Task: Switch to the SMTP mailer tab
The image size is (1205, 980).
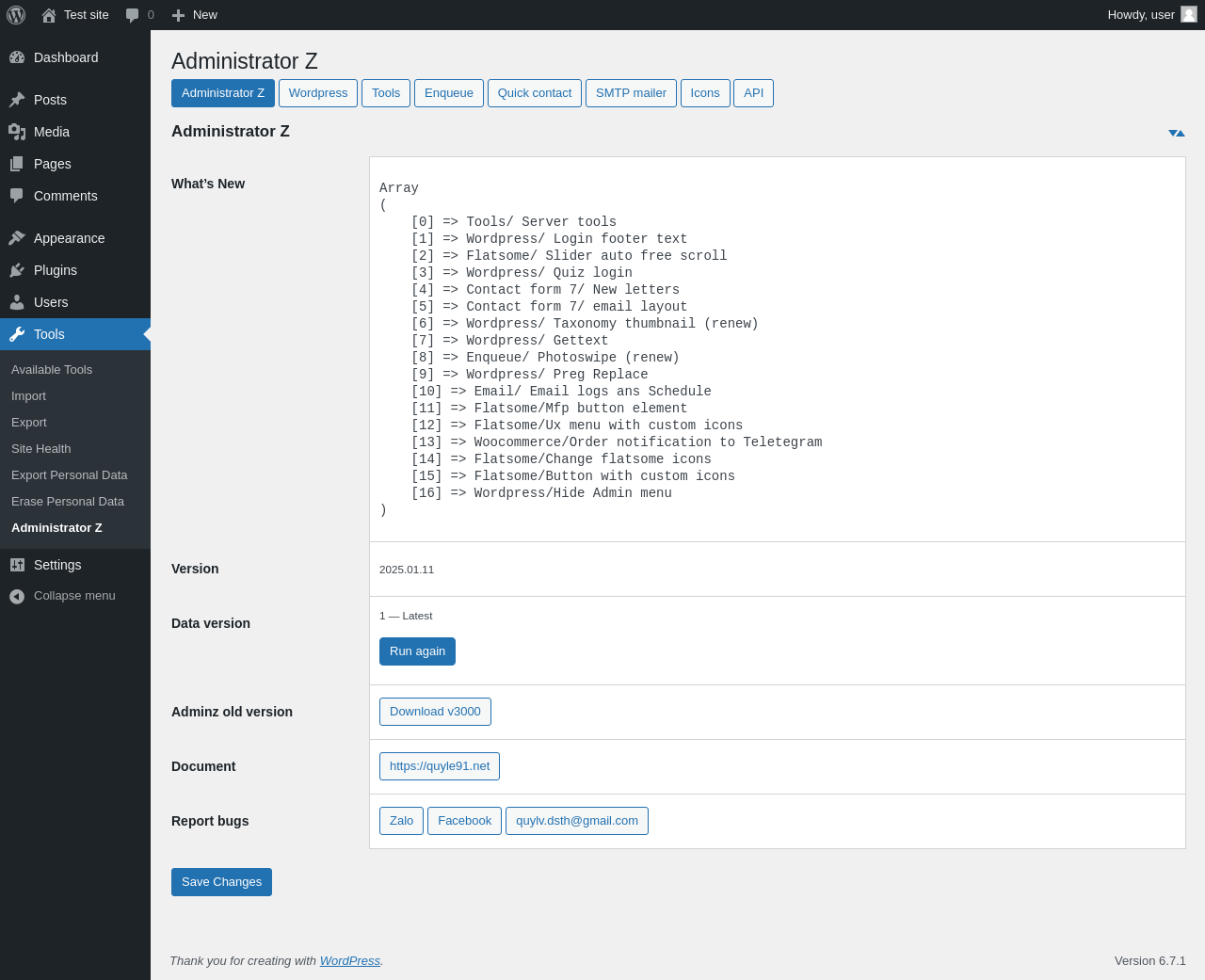Action: (631, 93)
